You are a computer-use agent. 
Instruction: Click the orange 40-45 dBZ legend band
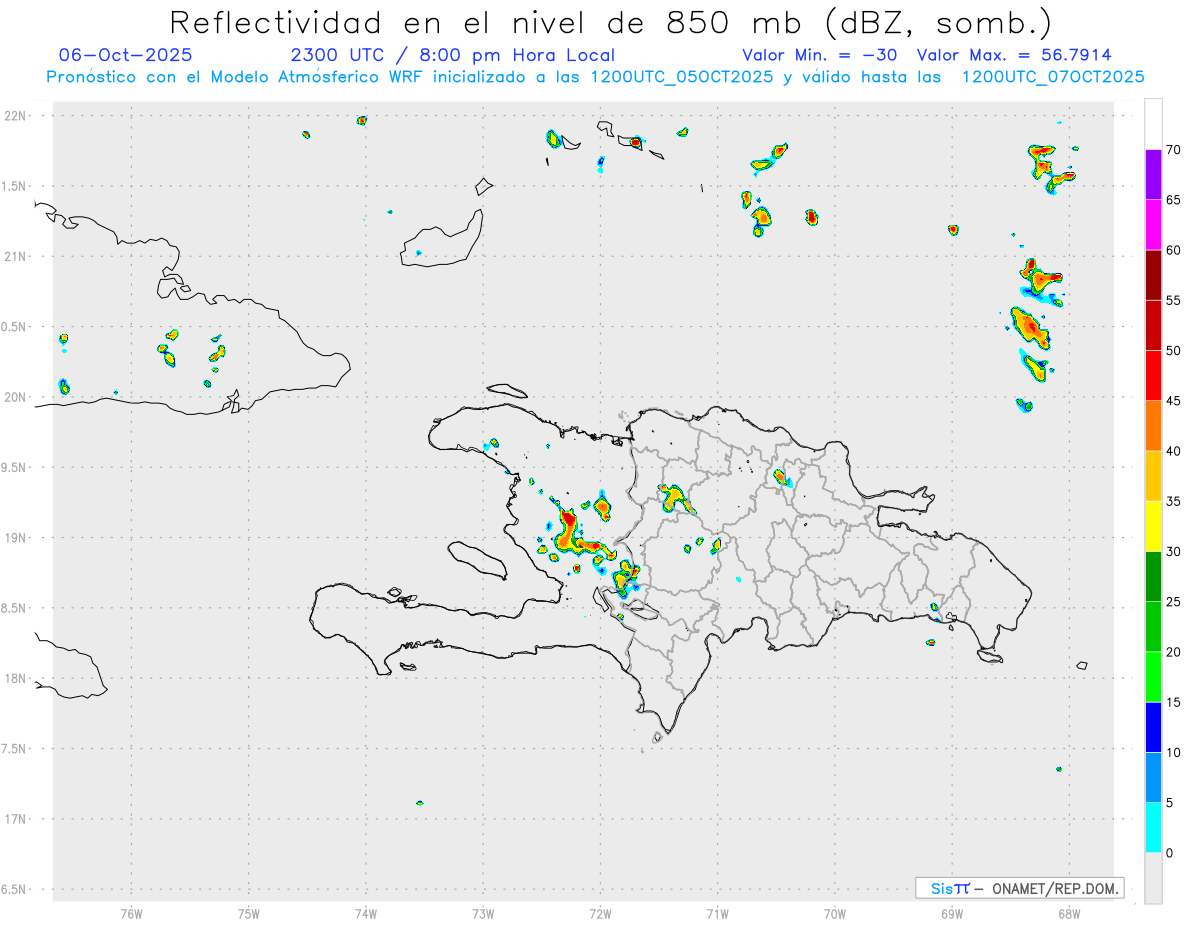[x=1153, y=426]
